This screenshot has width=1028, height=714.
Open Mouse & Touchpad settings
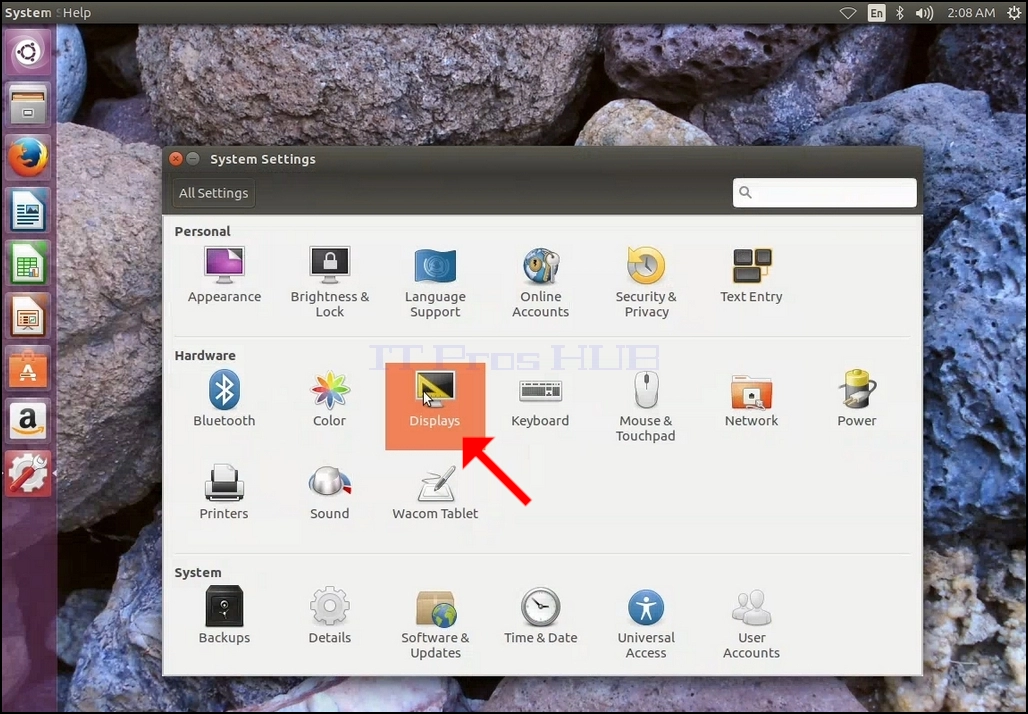(646, 407)
